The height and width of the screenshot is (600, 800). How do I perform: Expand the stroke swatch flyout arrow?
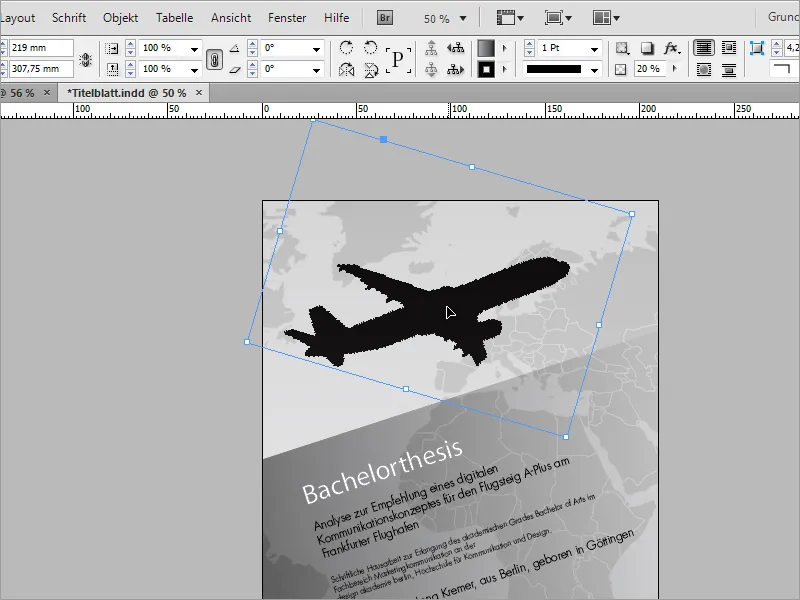[505, 69]
